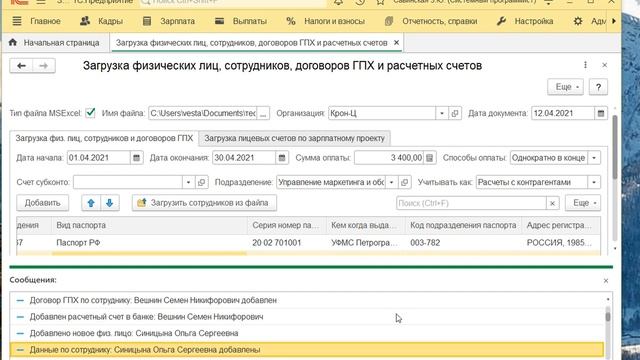Close the Сообщения panel
This screenshot has width=640, height=360.
pyautogui.click(x=606, y=280)
